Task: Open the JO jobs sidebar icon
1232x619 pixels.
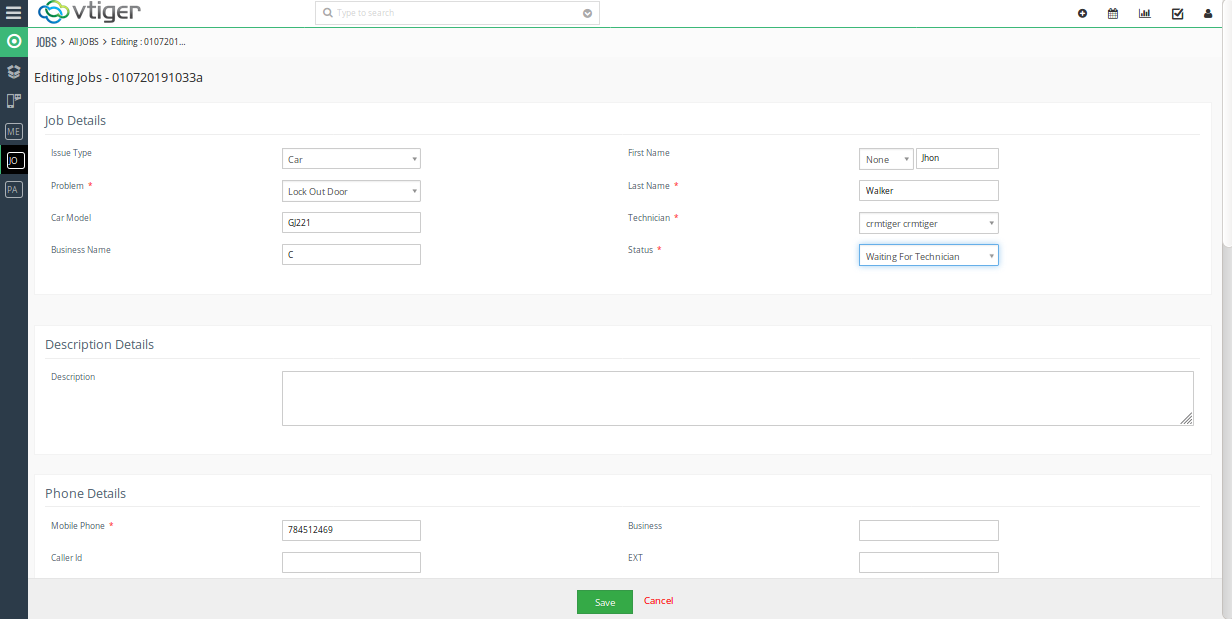Action: point(14,160)
